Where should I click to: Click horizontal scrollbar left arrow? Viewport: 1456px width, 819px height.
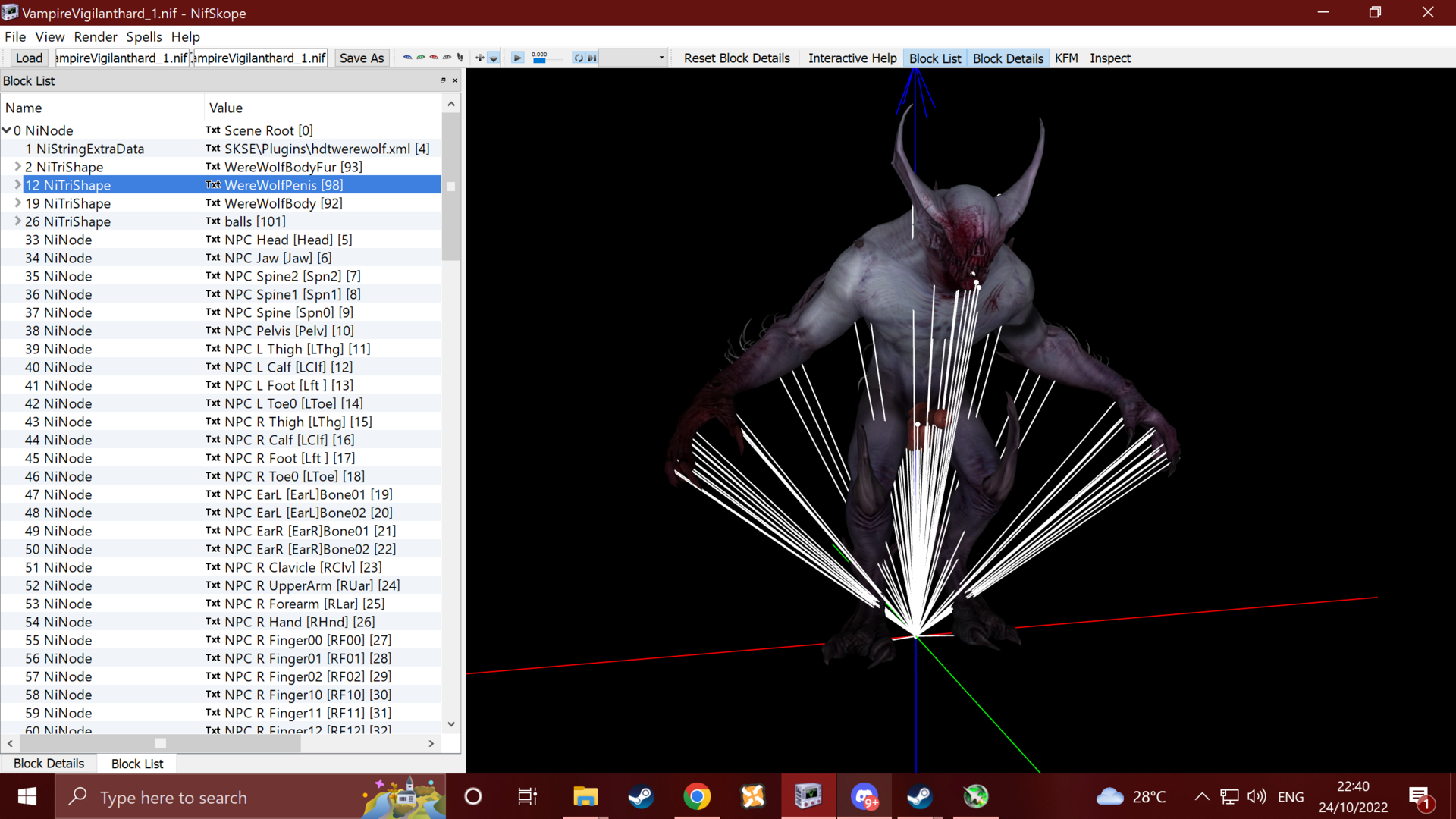pyautogui.click(x=10, y=743)
